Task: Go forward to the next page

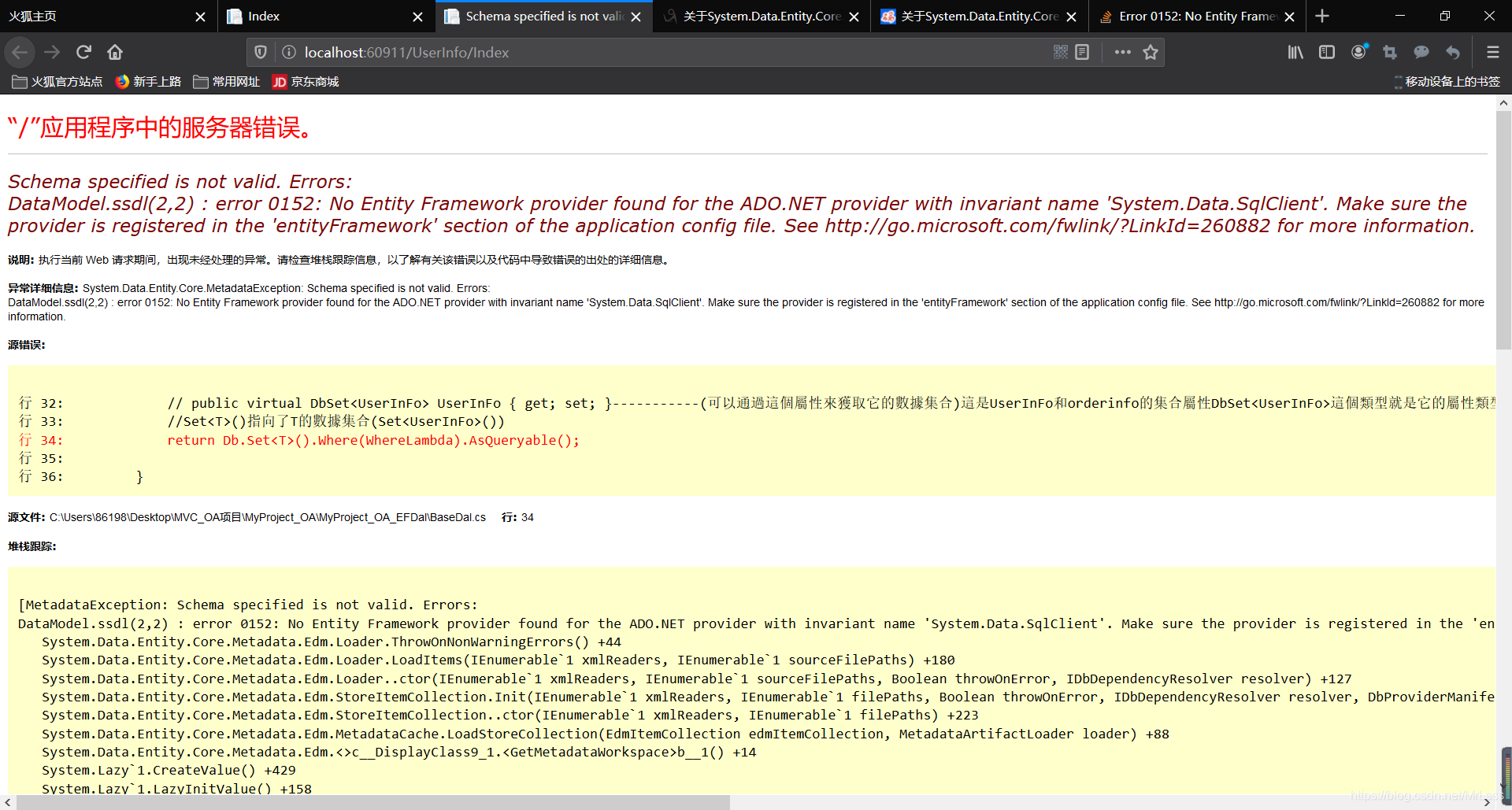Action: point(52,52)
